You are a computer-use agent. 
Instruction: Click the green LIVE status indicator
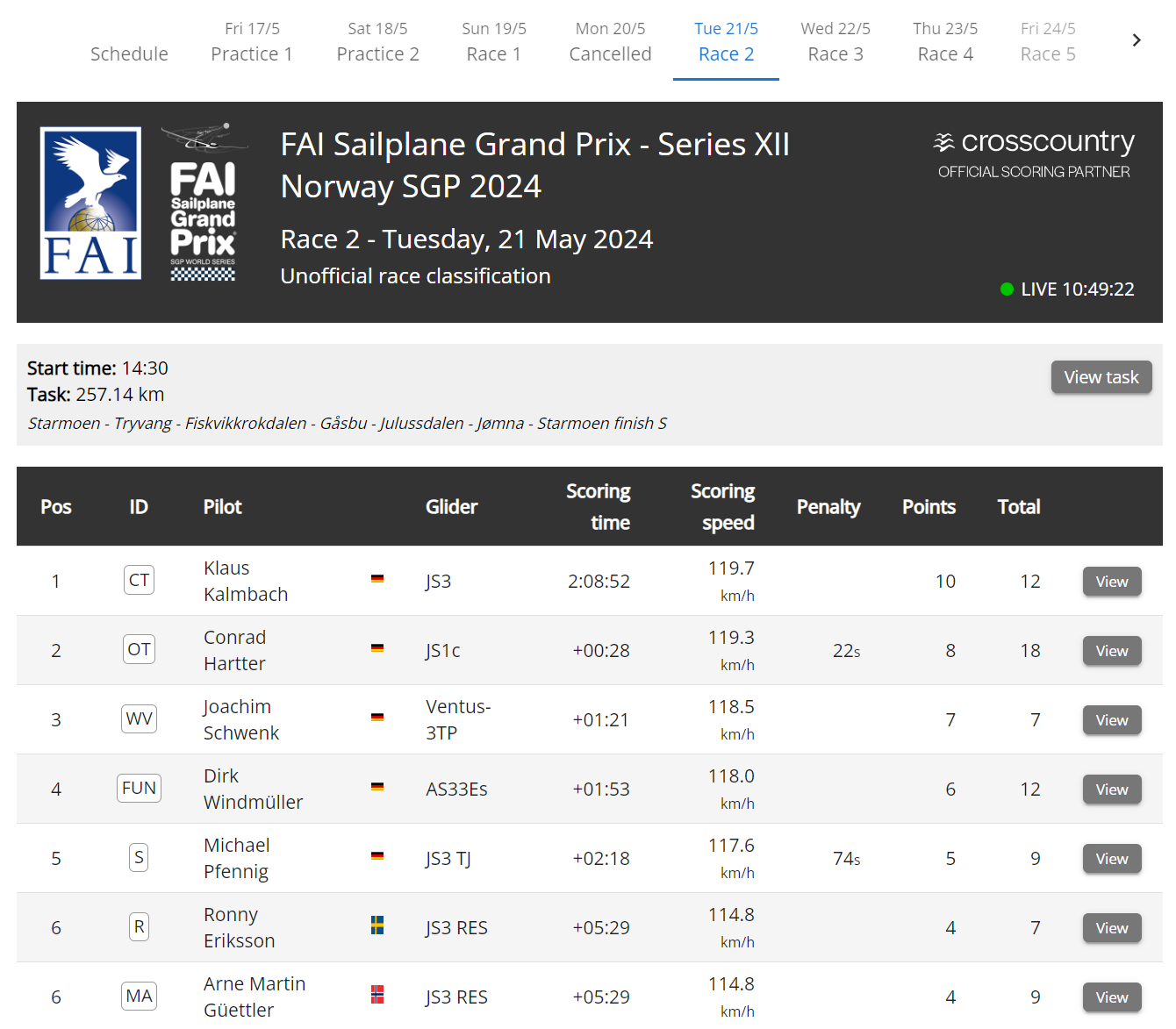tap(1007, 289)
